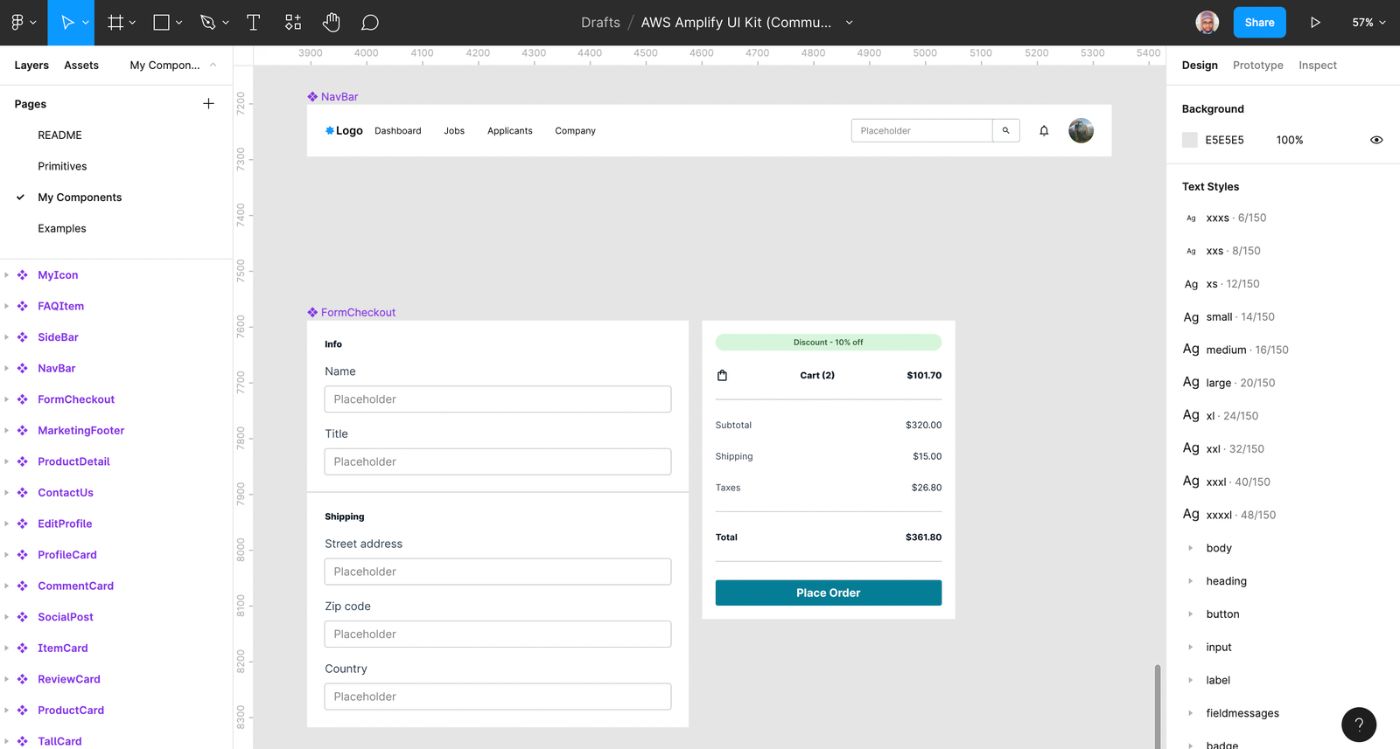Add a new page with plus icon
This screenshot has height=749, width=1400.
208,104
